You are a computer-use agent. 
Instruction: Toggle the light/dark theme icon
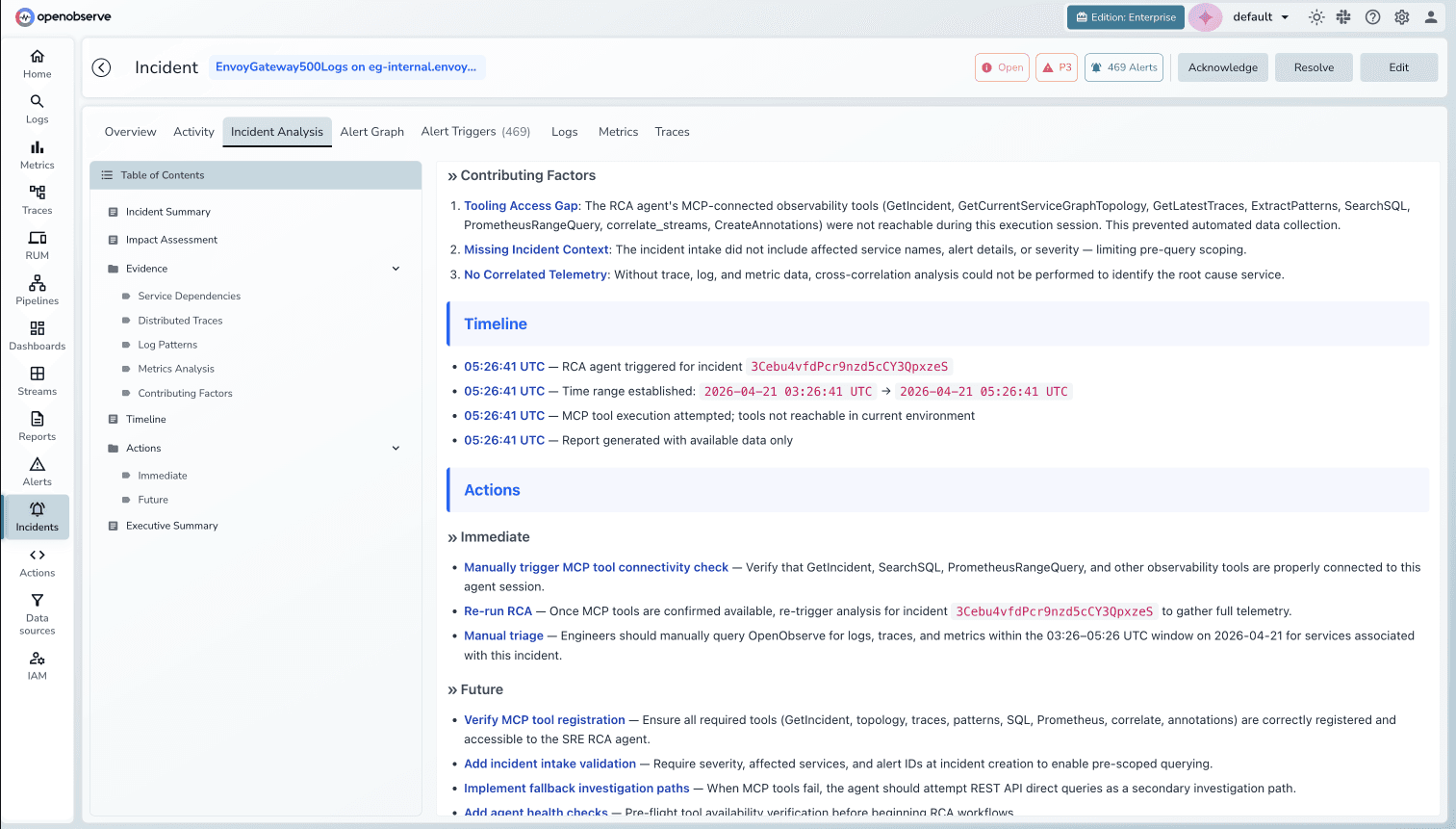point(1316,17)
